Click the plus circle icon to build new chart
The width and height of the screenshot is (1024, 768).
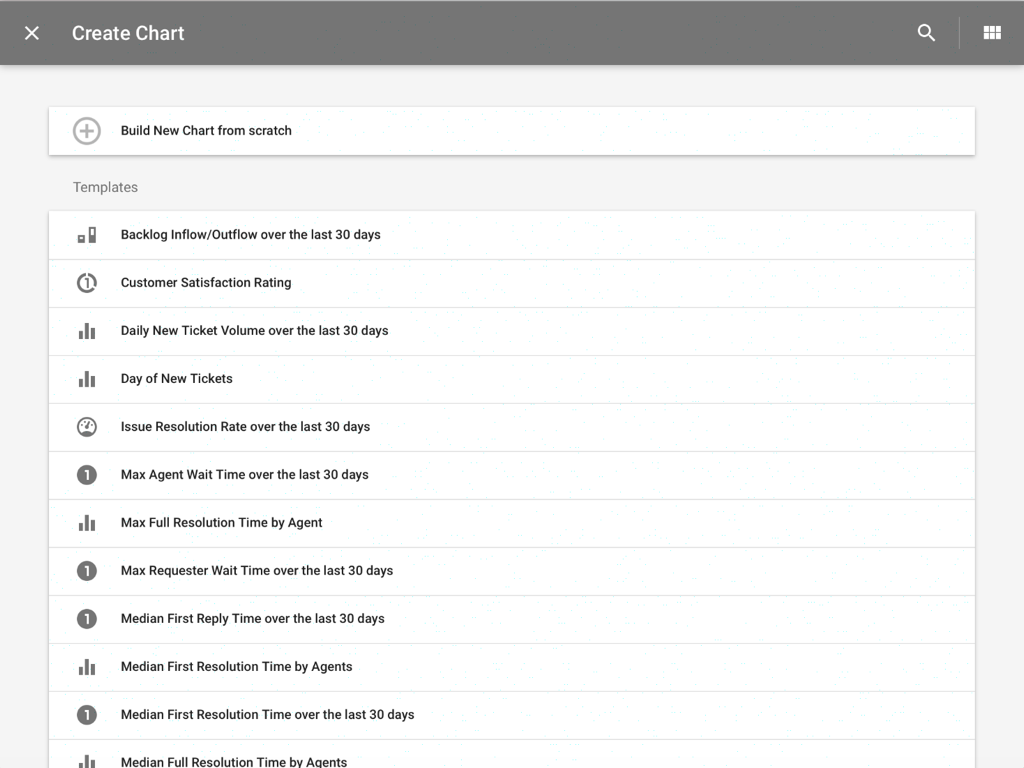click(87, 131)
